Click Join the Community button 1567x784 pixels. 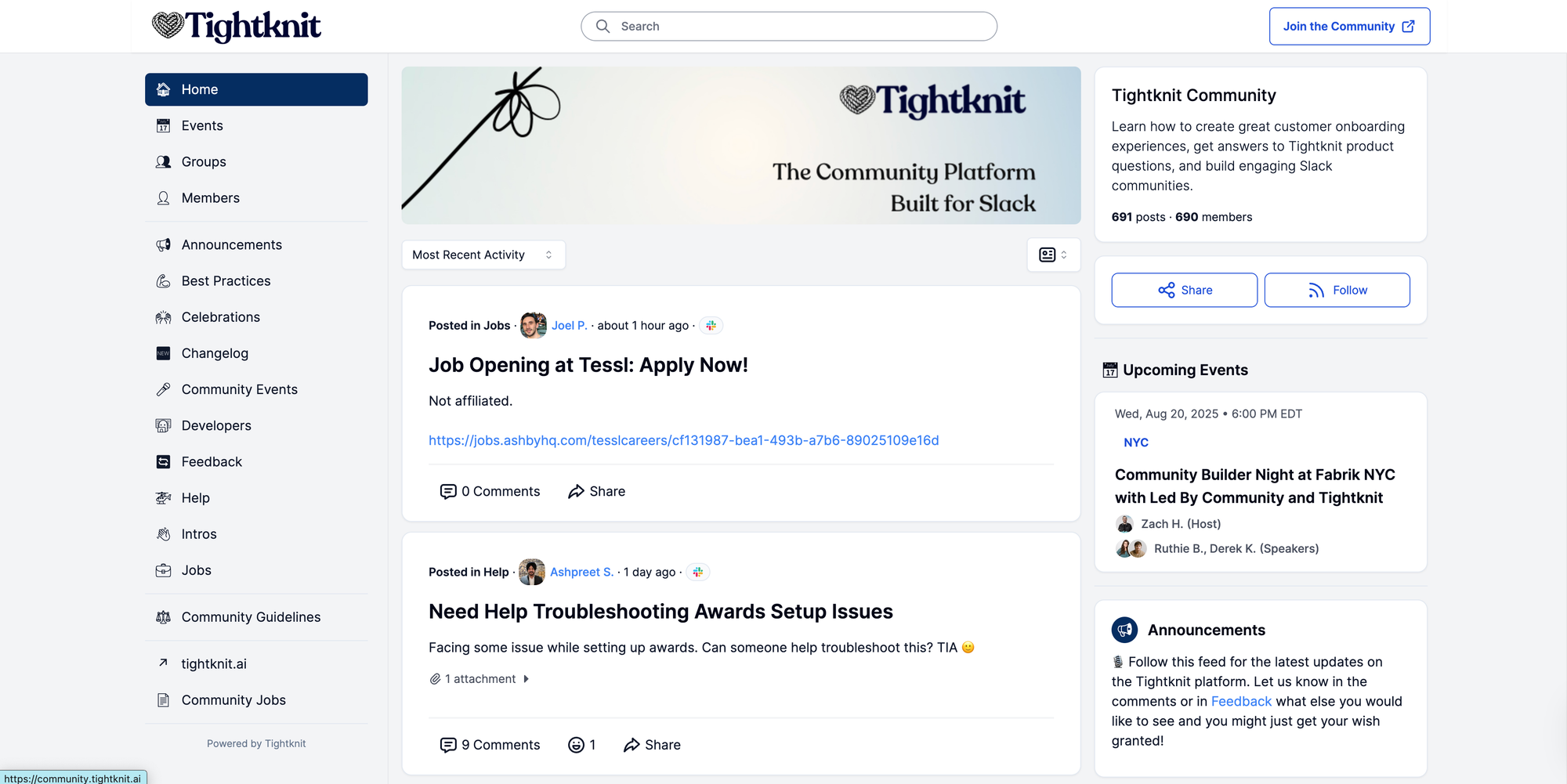(x=1349, y=27)
